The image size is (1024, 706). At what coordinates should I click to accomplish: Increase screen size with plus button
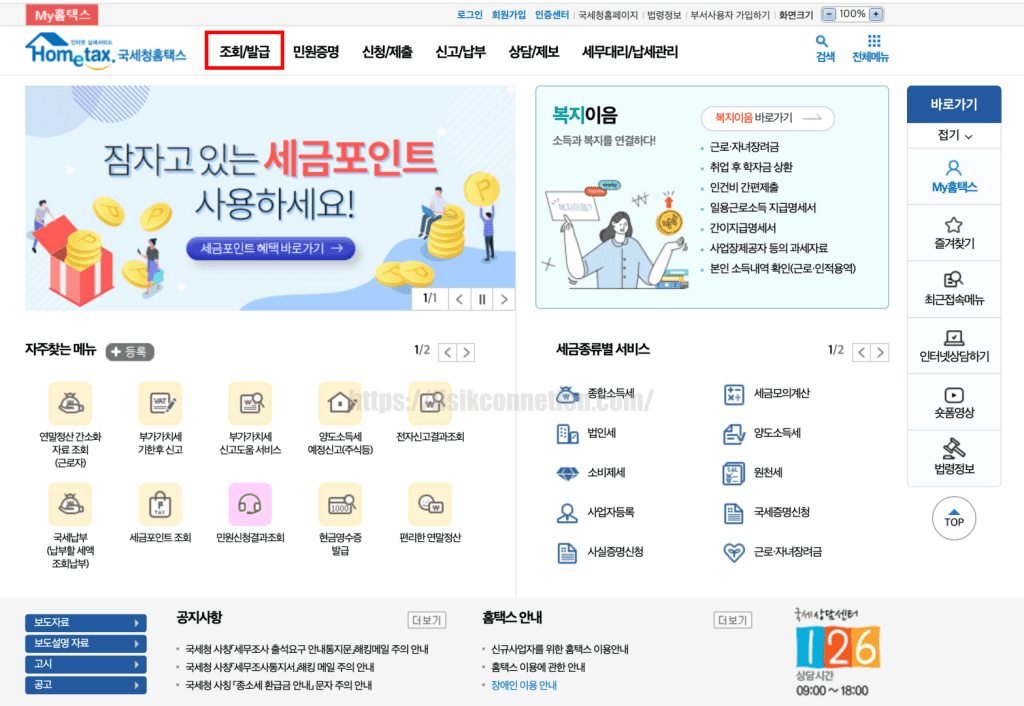876,14
